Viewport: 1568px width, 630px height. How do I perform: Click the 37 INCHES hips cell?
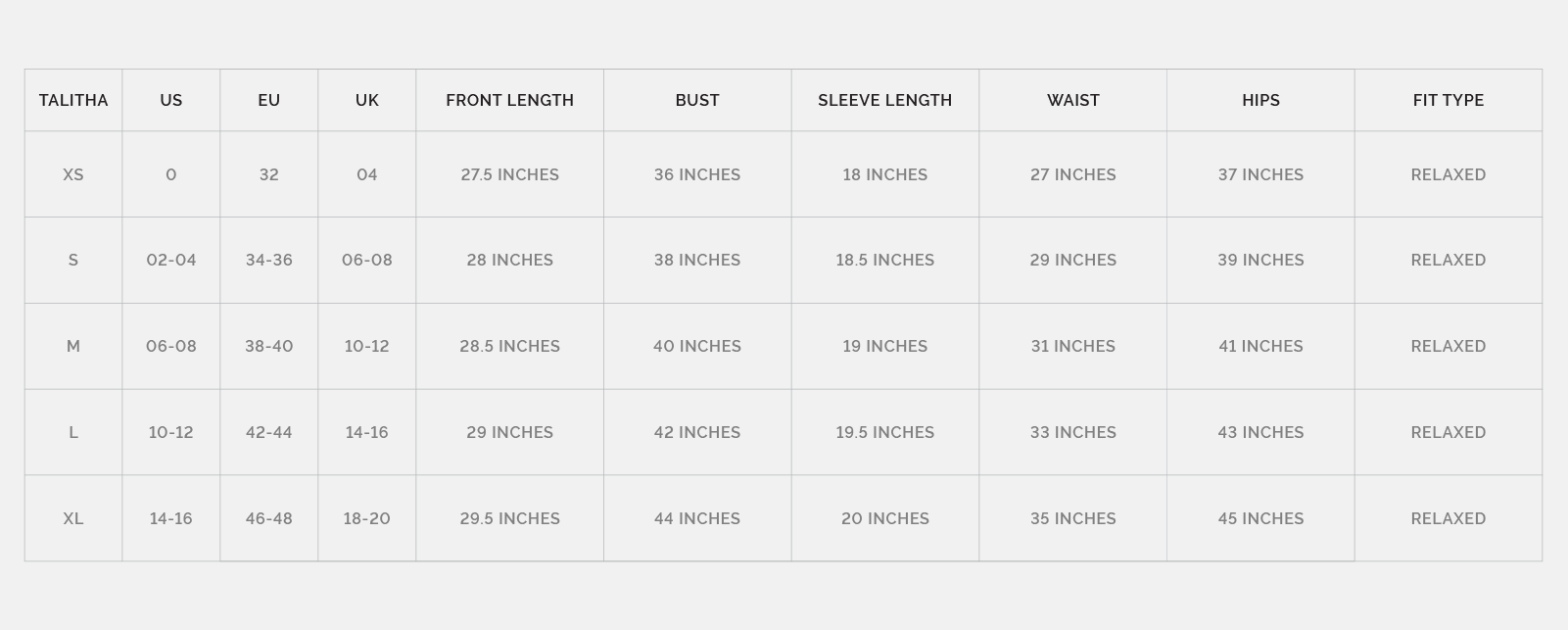[x=1260, y=174]
